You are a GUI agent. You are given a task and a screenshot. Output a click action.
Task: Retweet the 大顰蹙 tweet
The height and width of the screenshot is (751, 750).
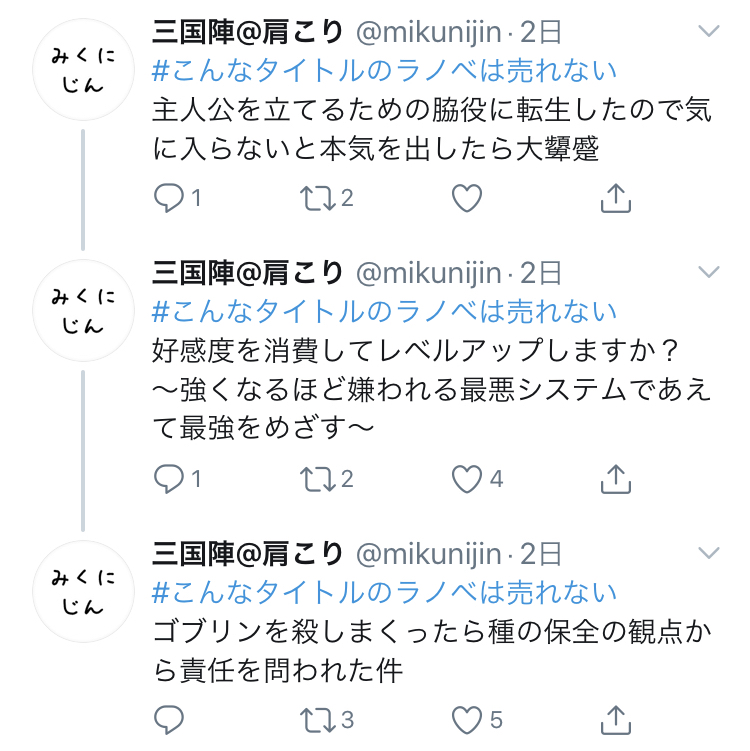tap(316, 198)
